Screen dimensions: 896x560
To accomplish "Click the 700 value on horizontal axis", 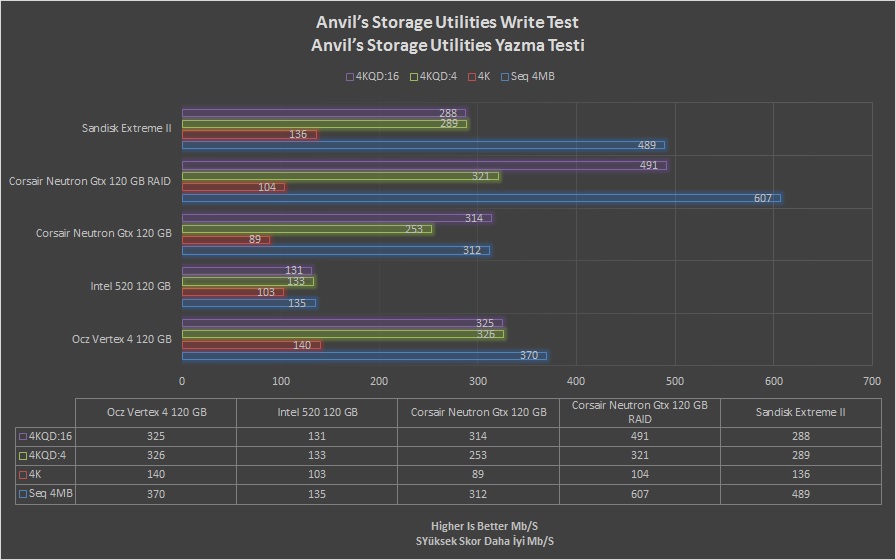I will click(872, 381).
